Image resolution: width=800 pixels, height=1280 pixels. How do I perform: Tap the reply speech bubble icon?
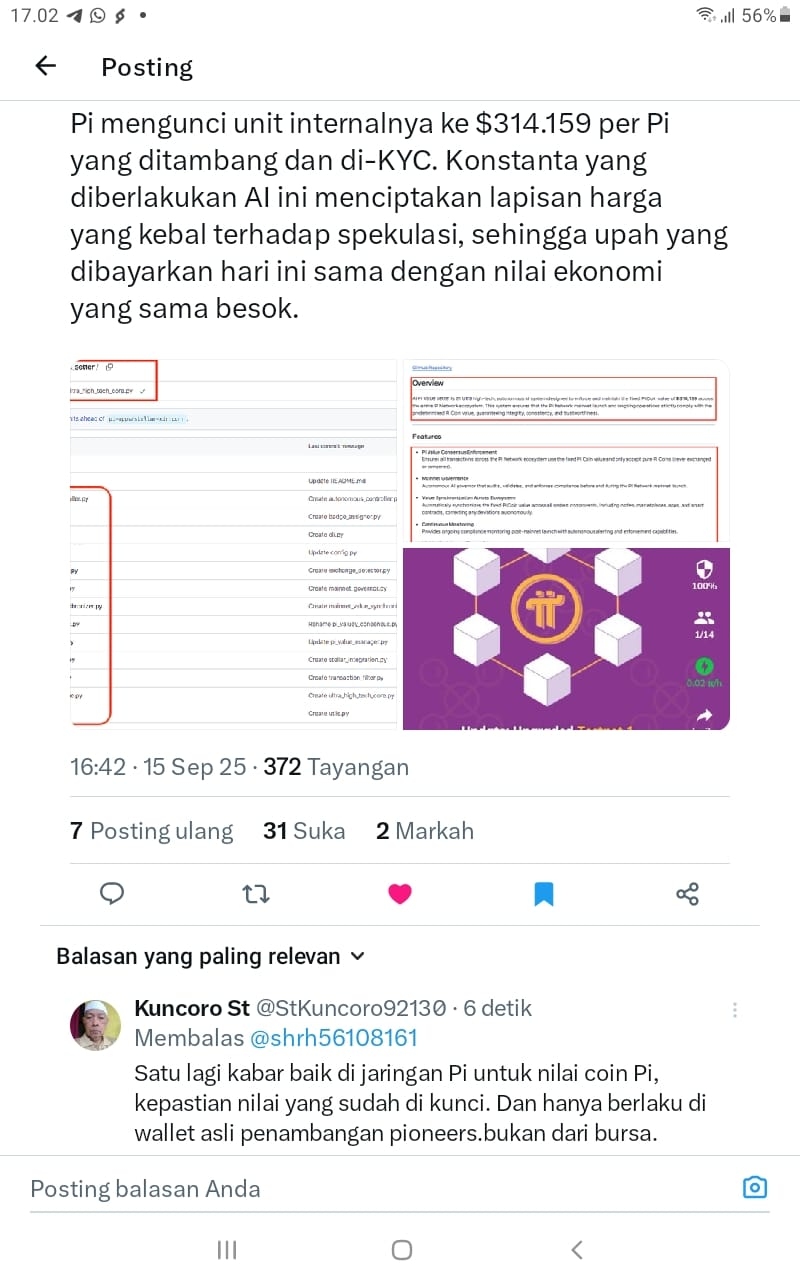tap(112, 893)
